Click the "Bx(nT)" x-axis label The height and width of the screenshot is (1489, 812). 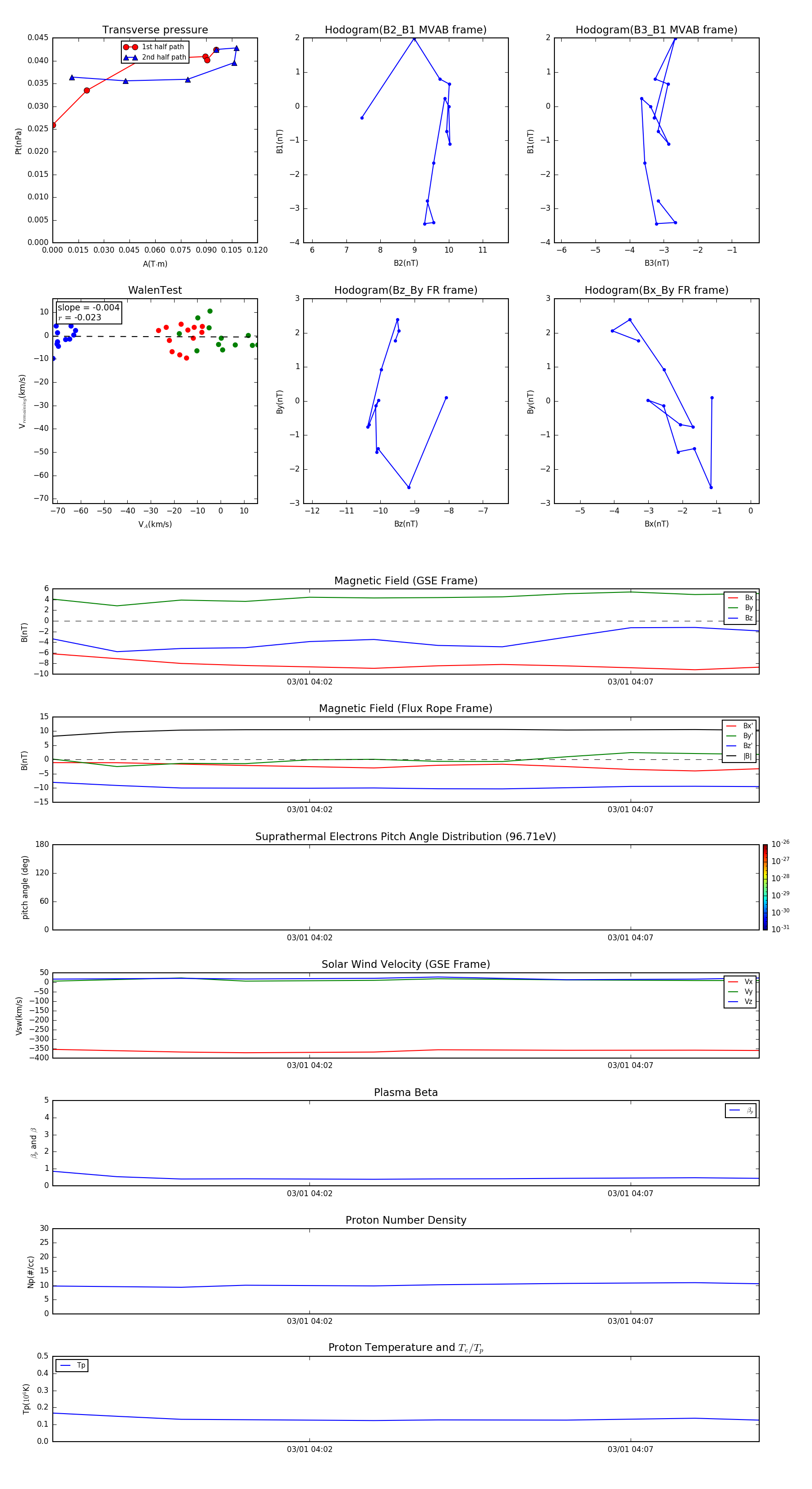656,524
